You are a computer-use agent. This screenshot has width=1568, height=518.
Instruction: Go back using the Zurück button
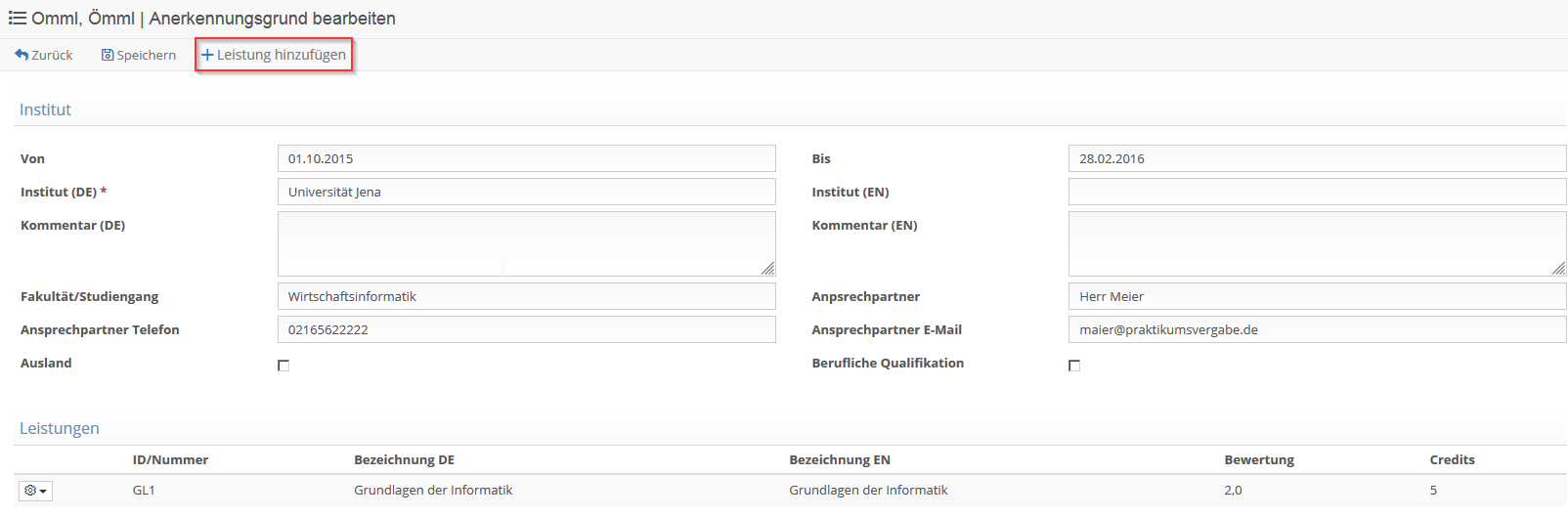[44, 55]
